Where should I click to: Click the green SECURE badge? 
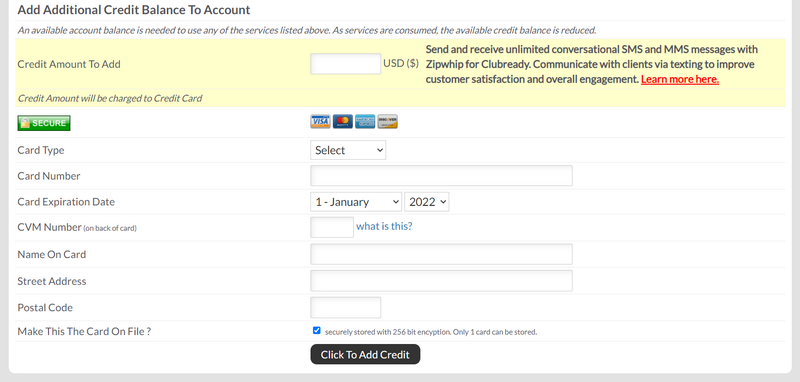[x=44, y=123]
